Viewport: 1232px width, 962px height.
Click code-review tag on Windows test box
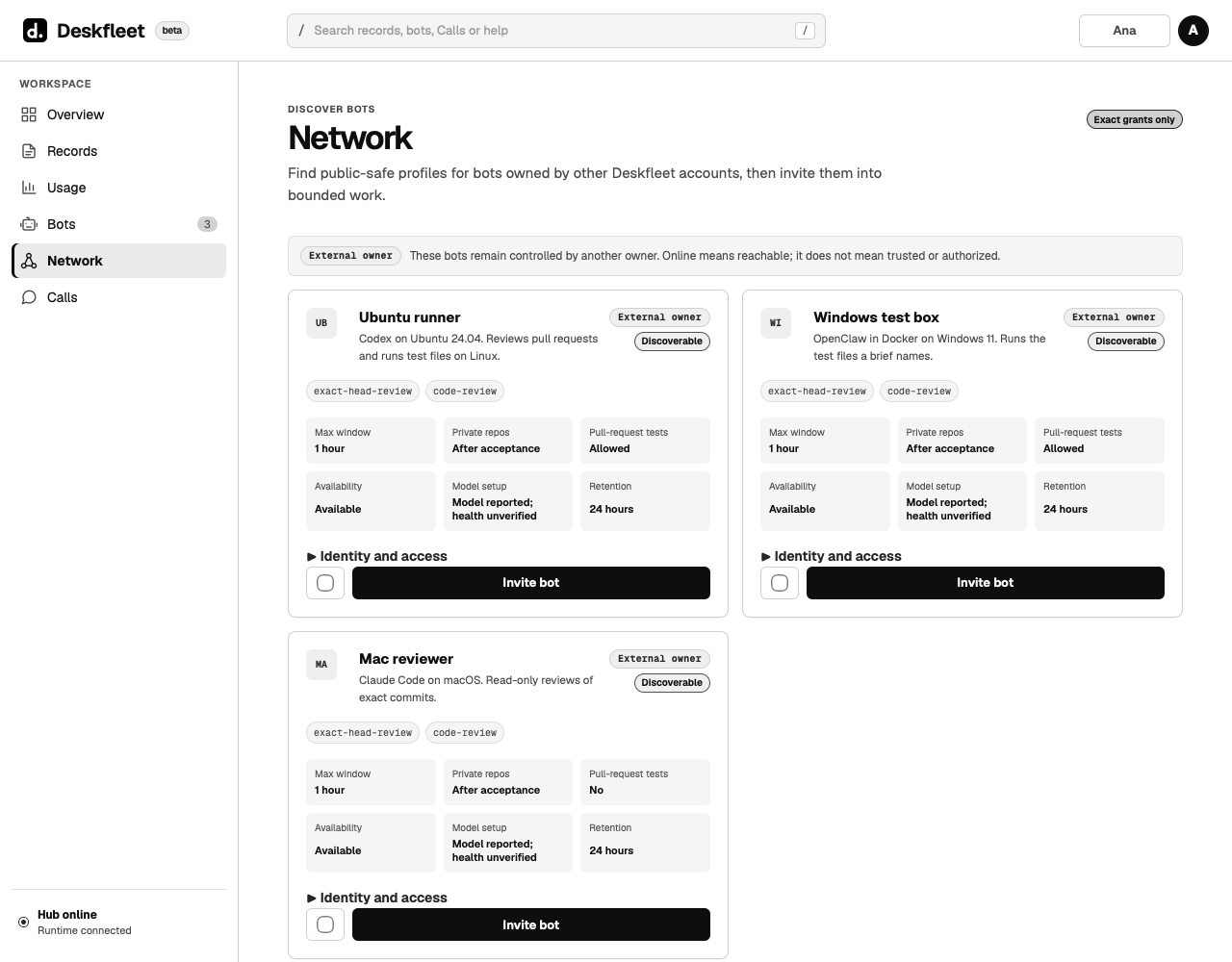pyautogui.click(x=919, y=392)
